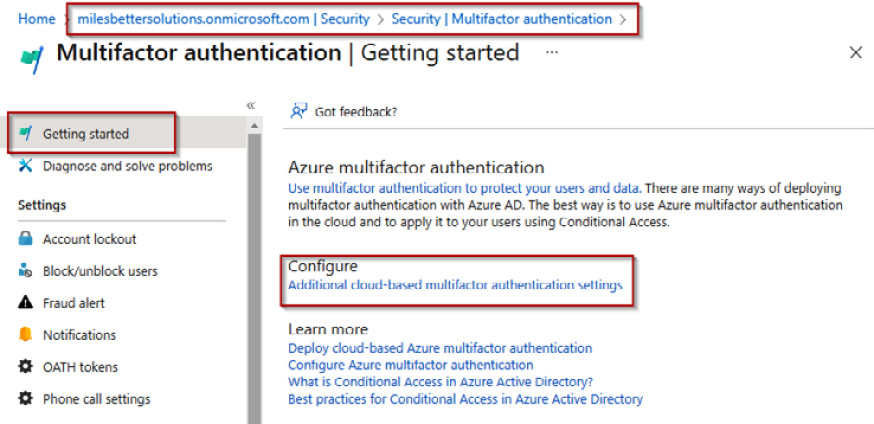
Task: Open milesbettersolutions.onmicrosoft.com Security breadcrumb
Action: tap(224, 19)
